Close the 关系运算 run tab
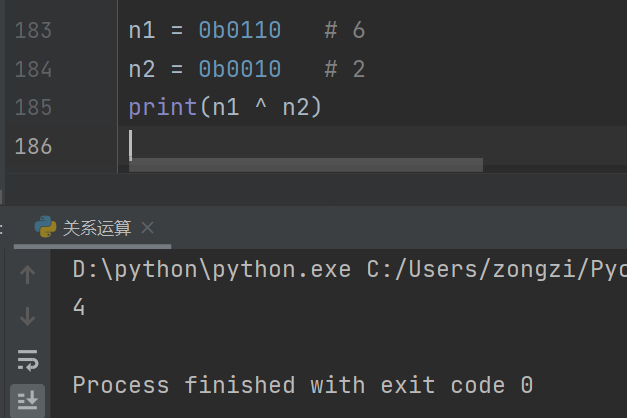The height and width of the screenshot is (418, 627). tap(148, 228)
